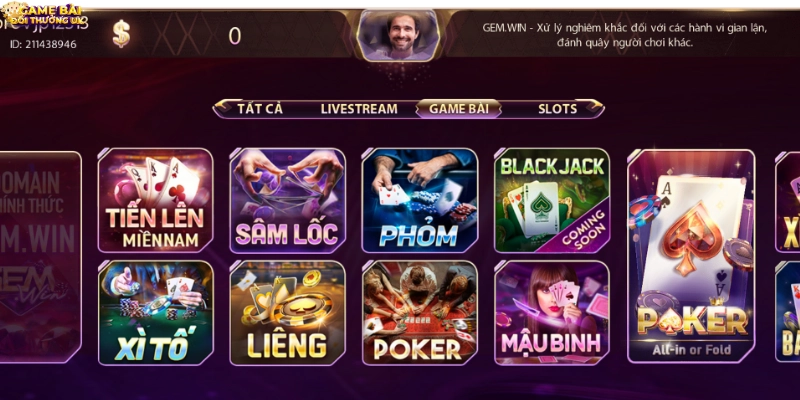Open the Tiến Lên Miền Nam game
Viewport: 800px width, 400px height.
tap(155, 200)
